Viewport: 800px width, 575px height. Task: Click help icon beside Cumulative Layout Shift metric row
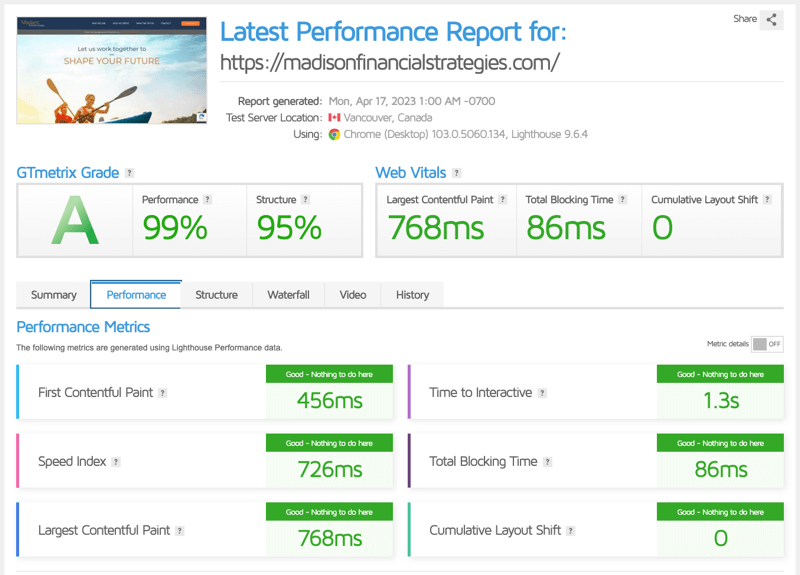pyautogui.click(x=571, y=531)
